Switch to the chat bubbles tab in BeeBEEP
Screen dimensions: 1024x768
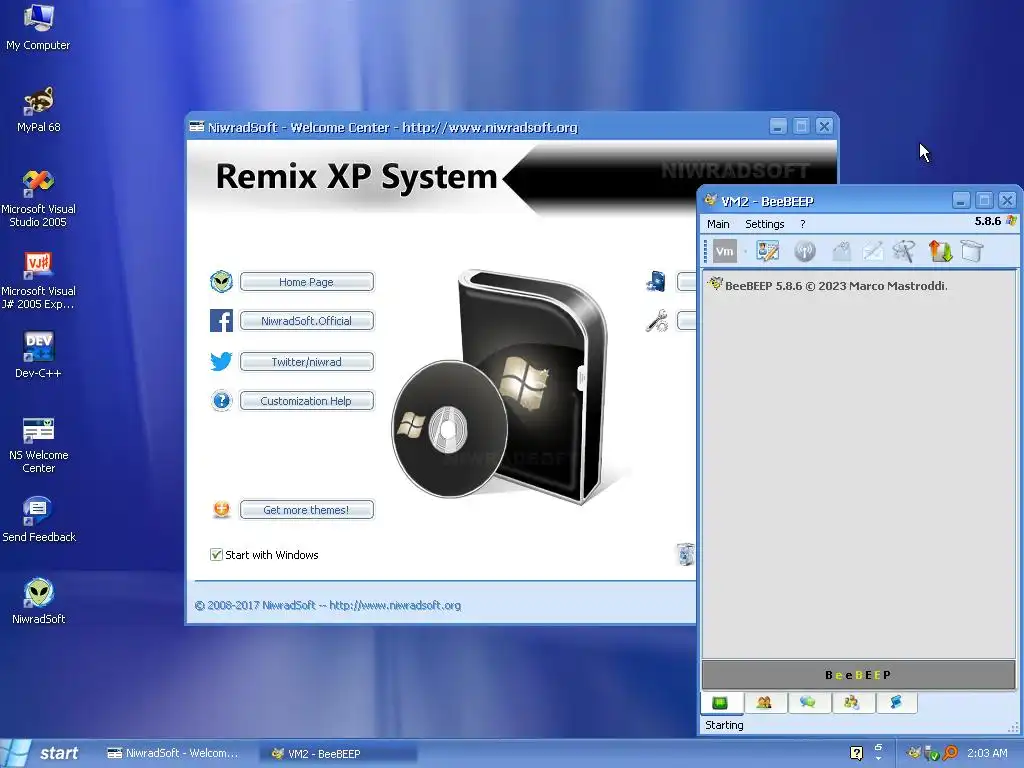coord(808,703)
